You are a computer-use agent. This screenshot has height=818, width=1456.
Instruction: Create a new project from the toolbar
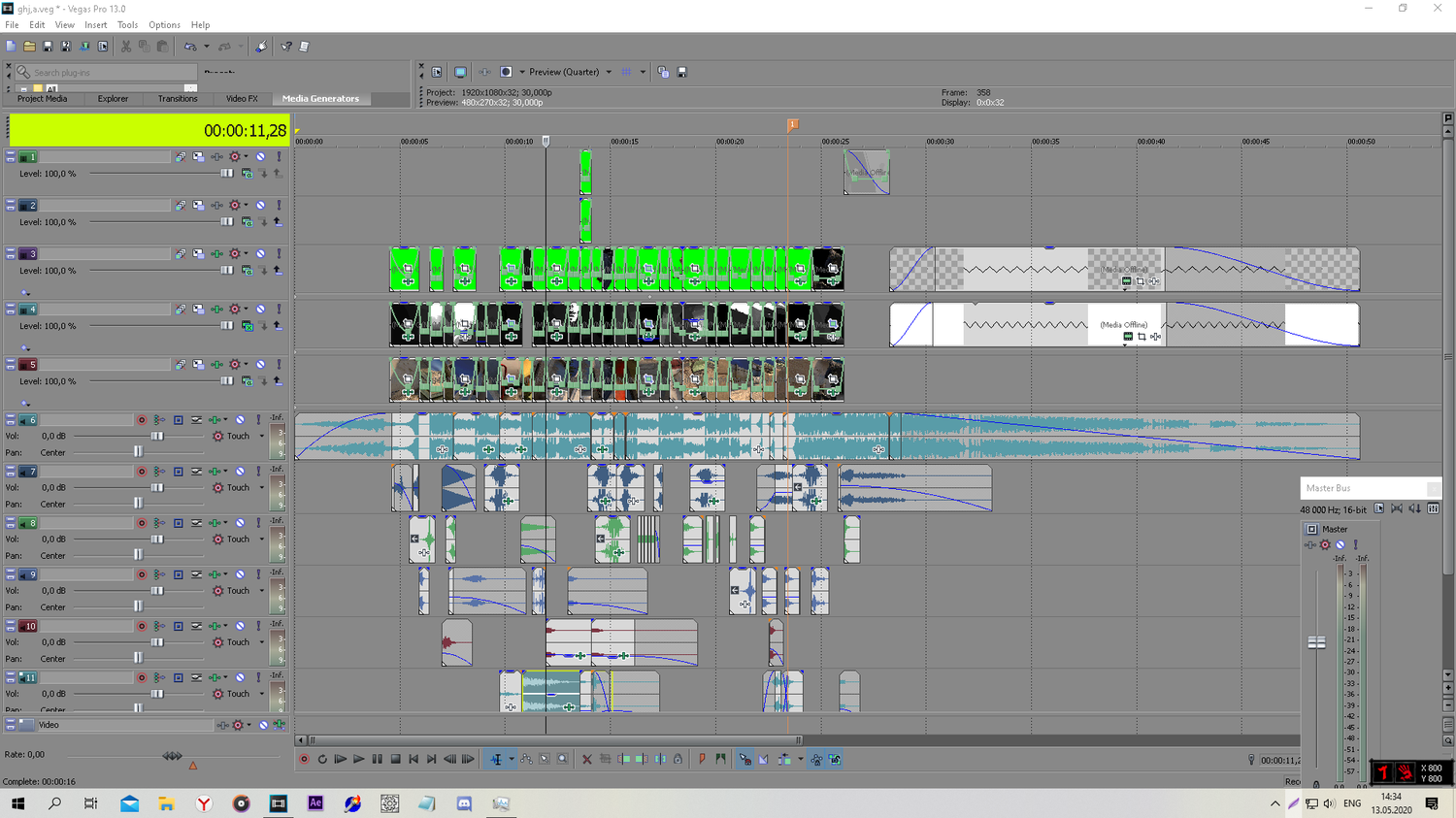click(x=11, y=46)
